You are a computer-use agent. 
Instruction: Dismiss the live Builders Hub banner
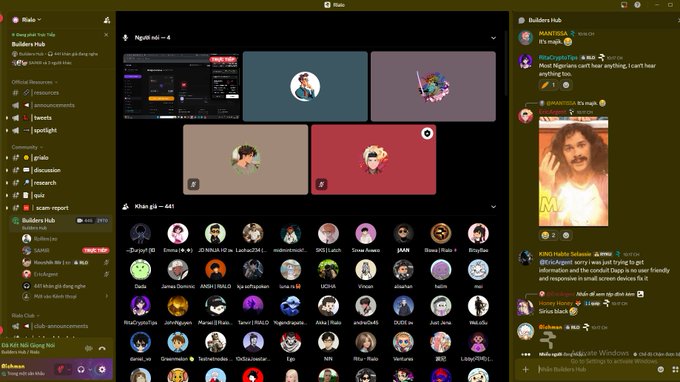106,35
